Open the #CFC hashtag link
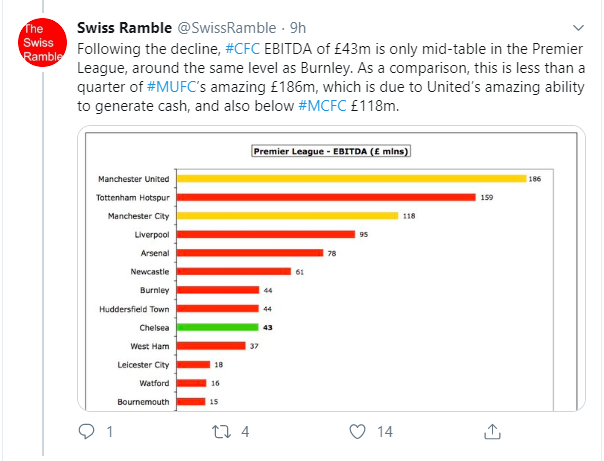The width and height of the screenshot is (604, 461). tap(243, 49)
